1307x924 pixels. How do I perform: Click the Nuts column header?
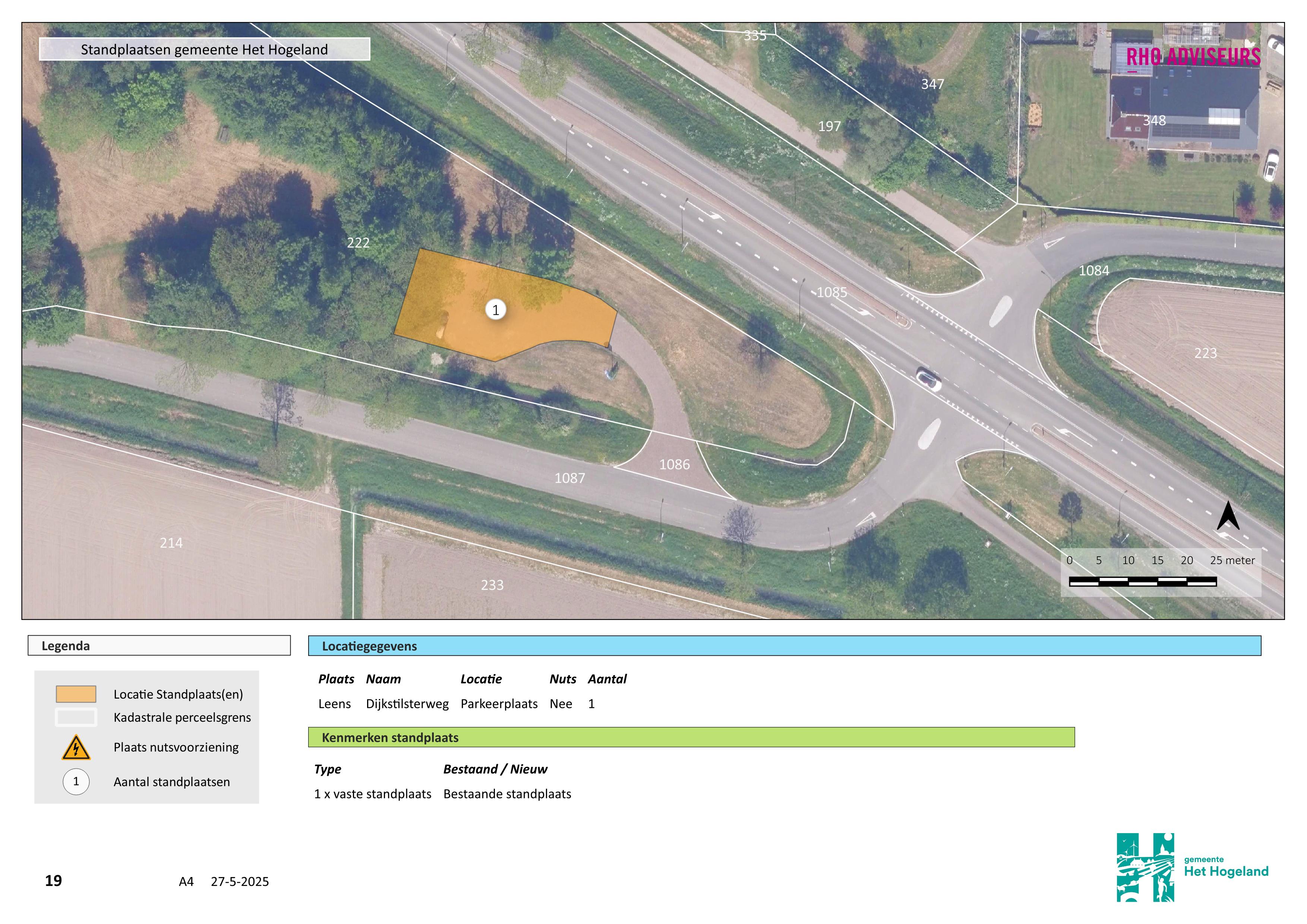[x=563, y=679]
